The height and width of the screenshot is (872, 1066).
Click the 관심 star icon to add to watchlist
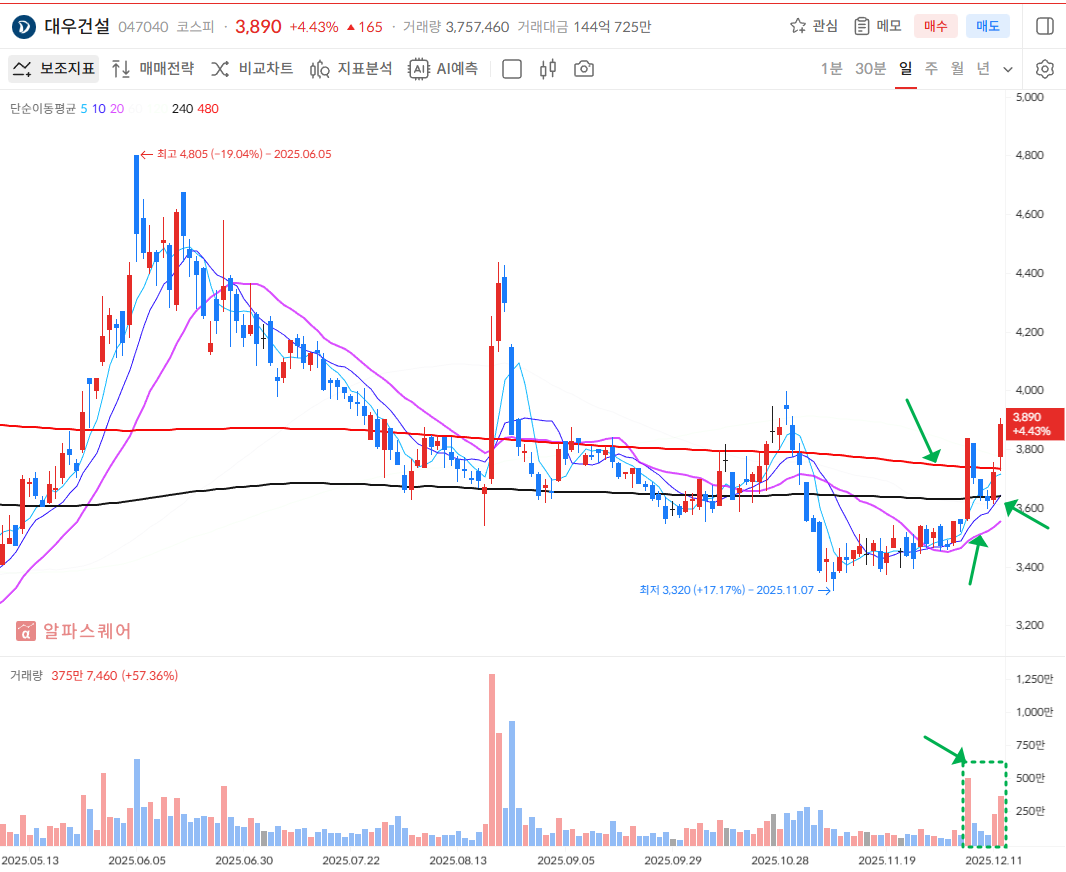(798, 26)
